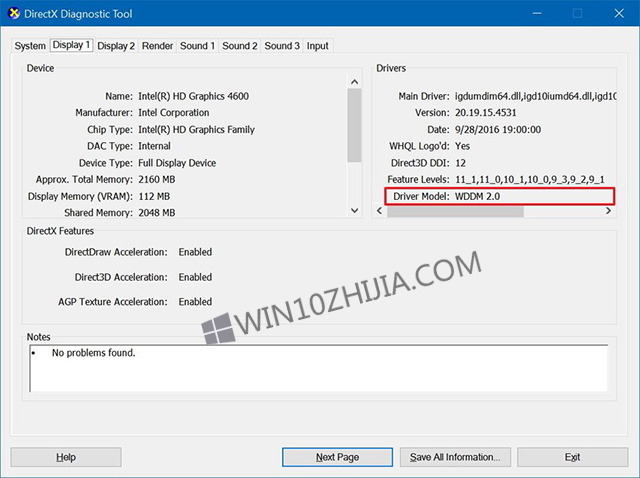This screenshot has height=478, width=640.
Task: Click the 'No problems found.' note
Action: (93, 353)
